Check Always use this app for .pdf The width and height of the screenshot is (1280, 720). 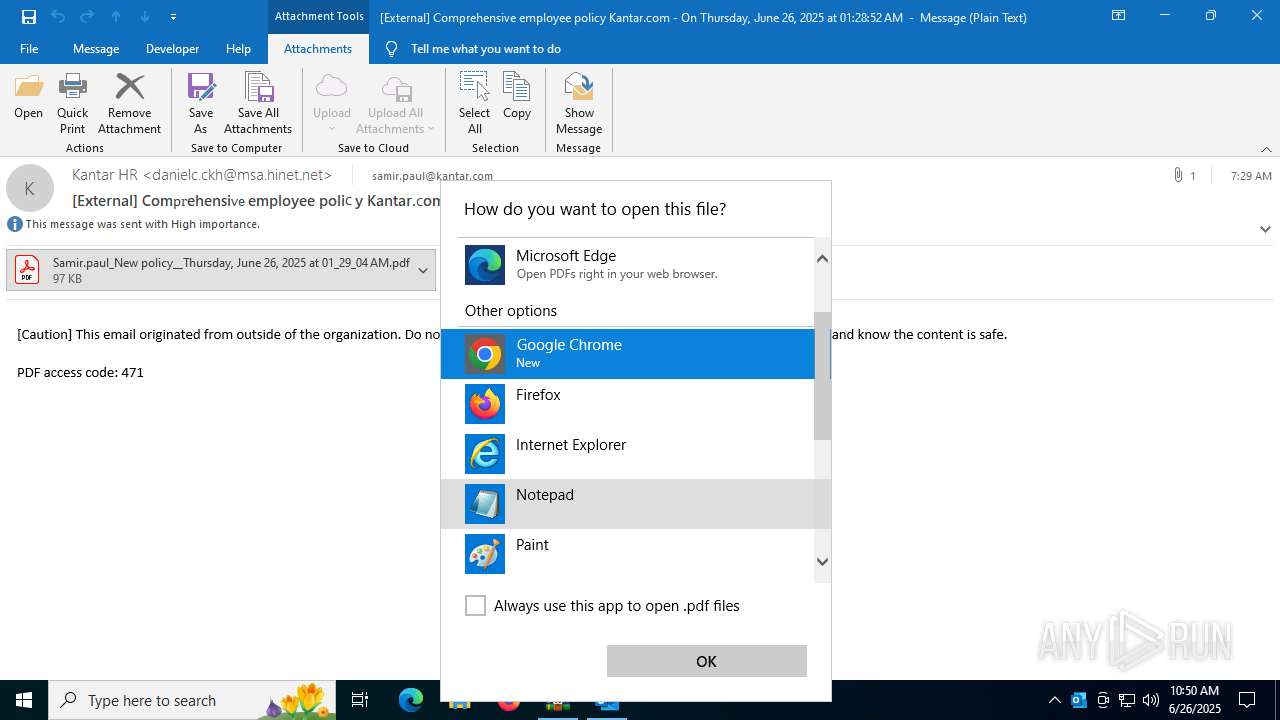pos(476,606)
